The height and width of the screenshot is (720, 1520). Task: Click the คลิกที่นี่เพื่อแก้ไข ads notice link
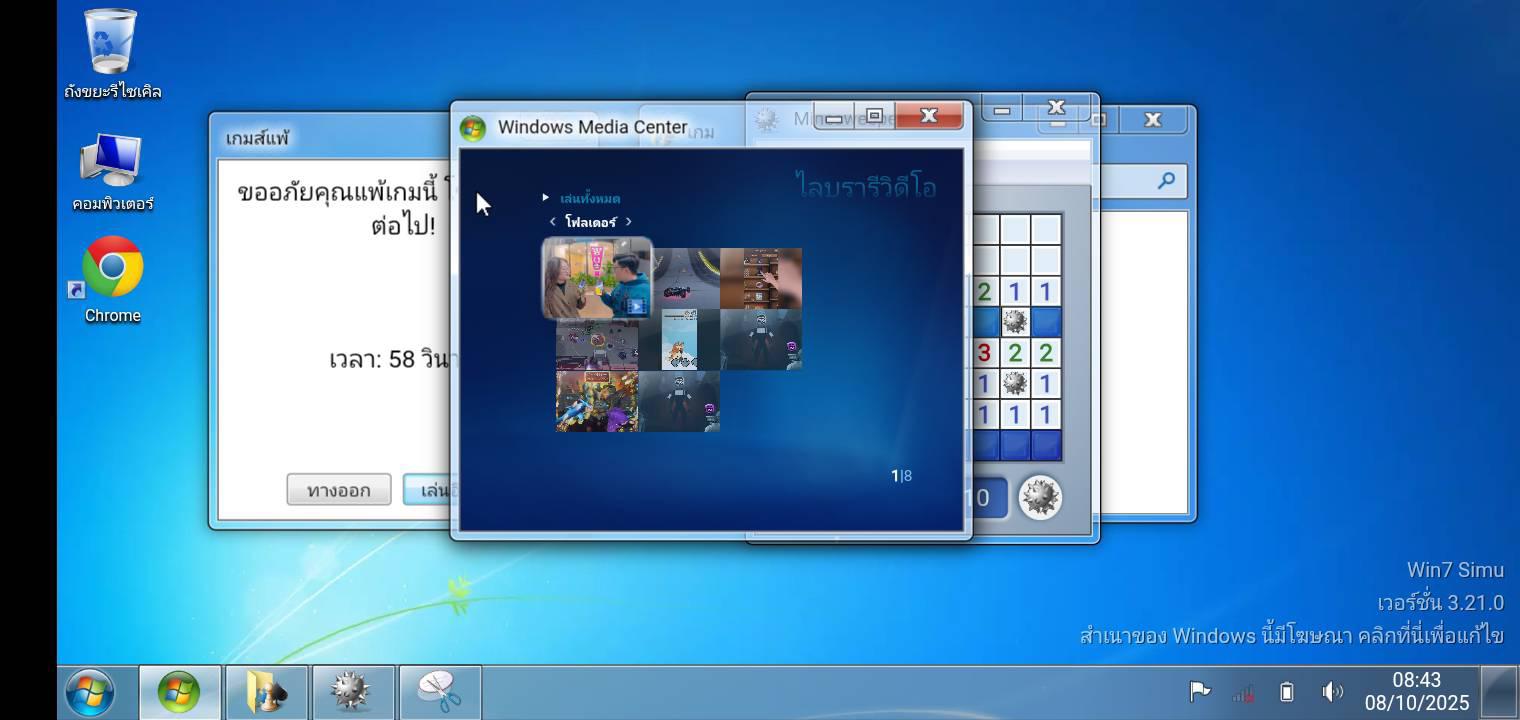1433,636
